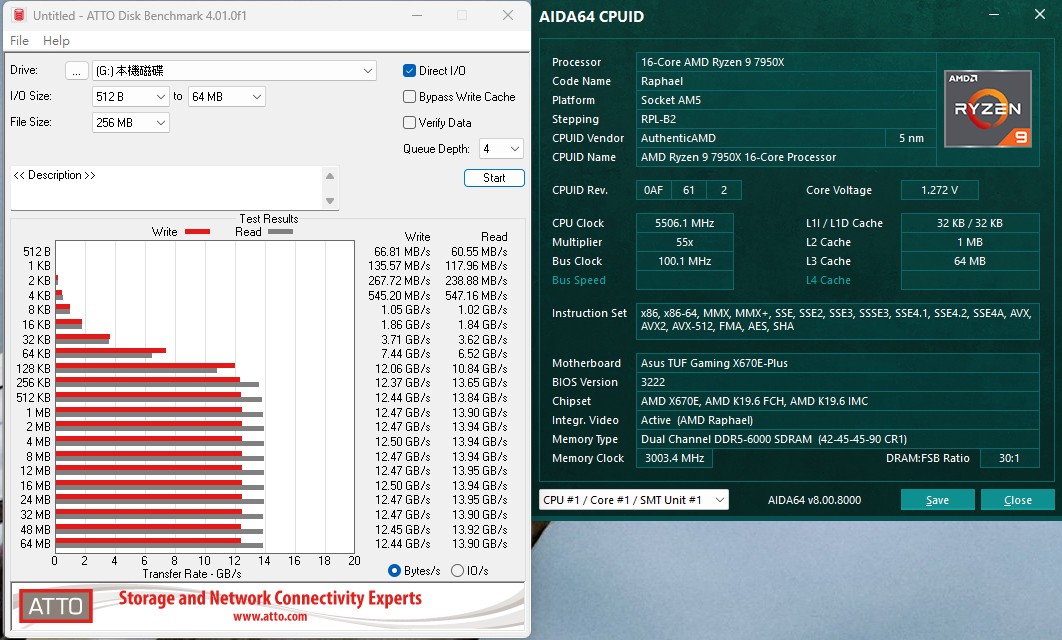Click Save in the AIDA64 window
The width and height of the screenshot is (1062, 640).
tap(937, 499)
